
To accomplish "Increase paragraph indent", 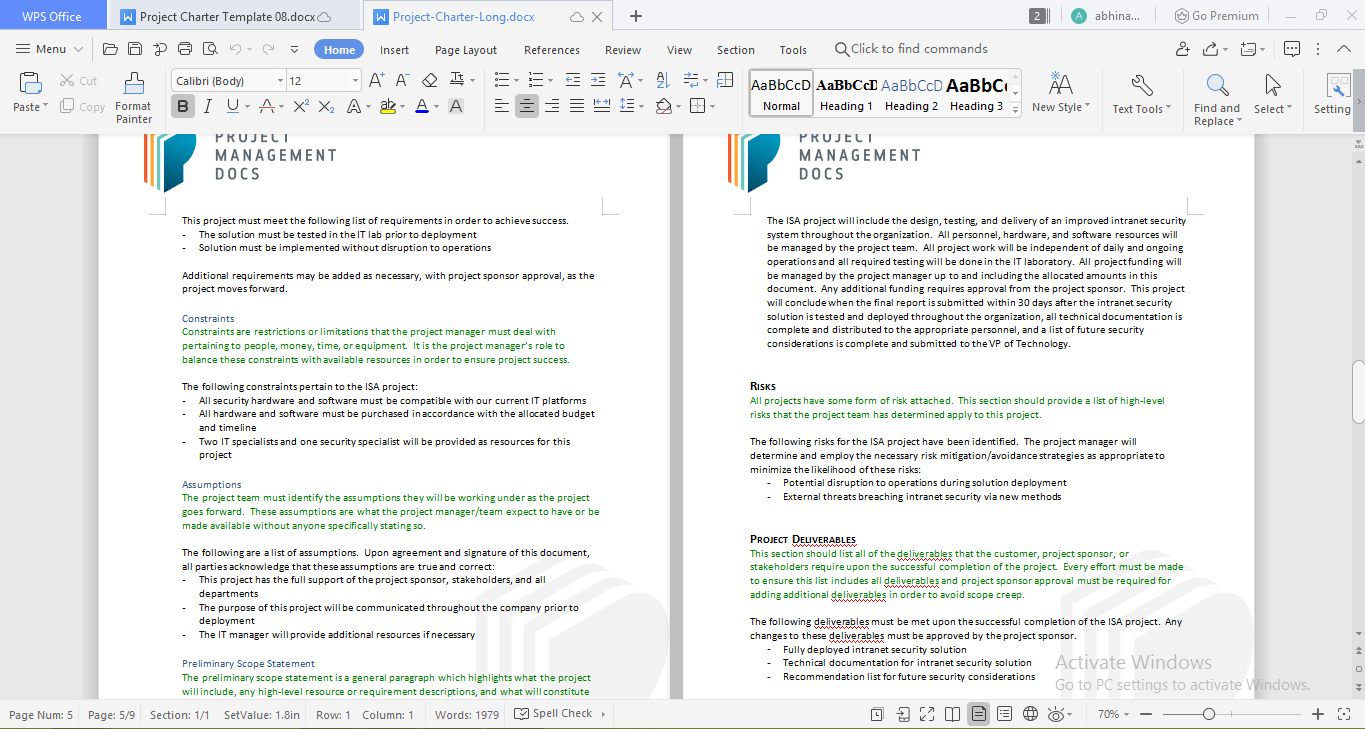I will (598, 80).
